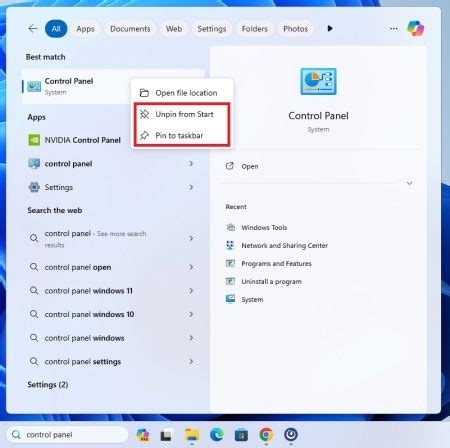This screenshot has width=450, height=448.
Task: Expand the Settings result chevron
Action: [x=191, y=187]
